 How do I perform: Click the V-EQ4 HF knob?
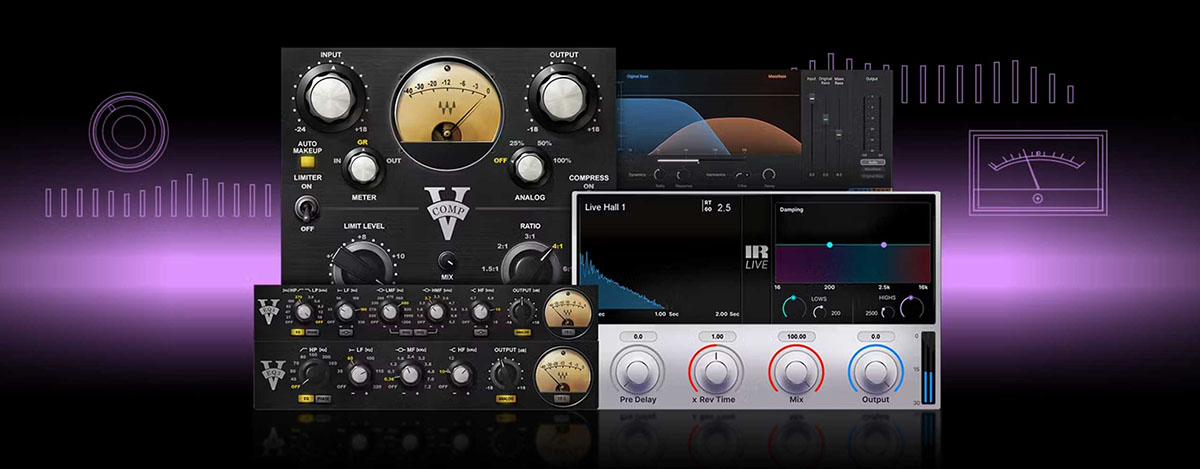480,311
